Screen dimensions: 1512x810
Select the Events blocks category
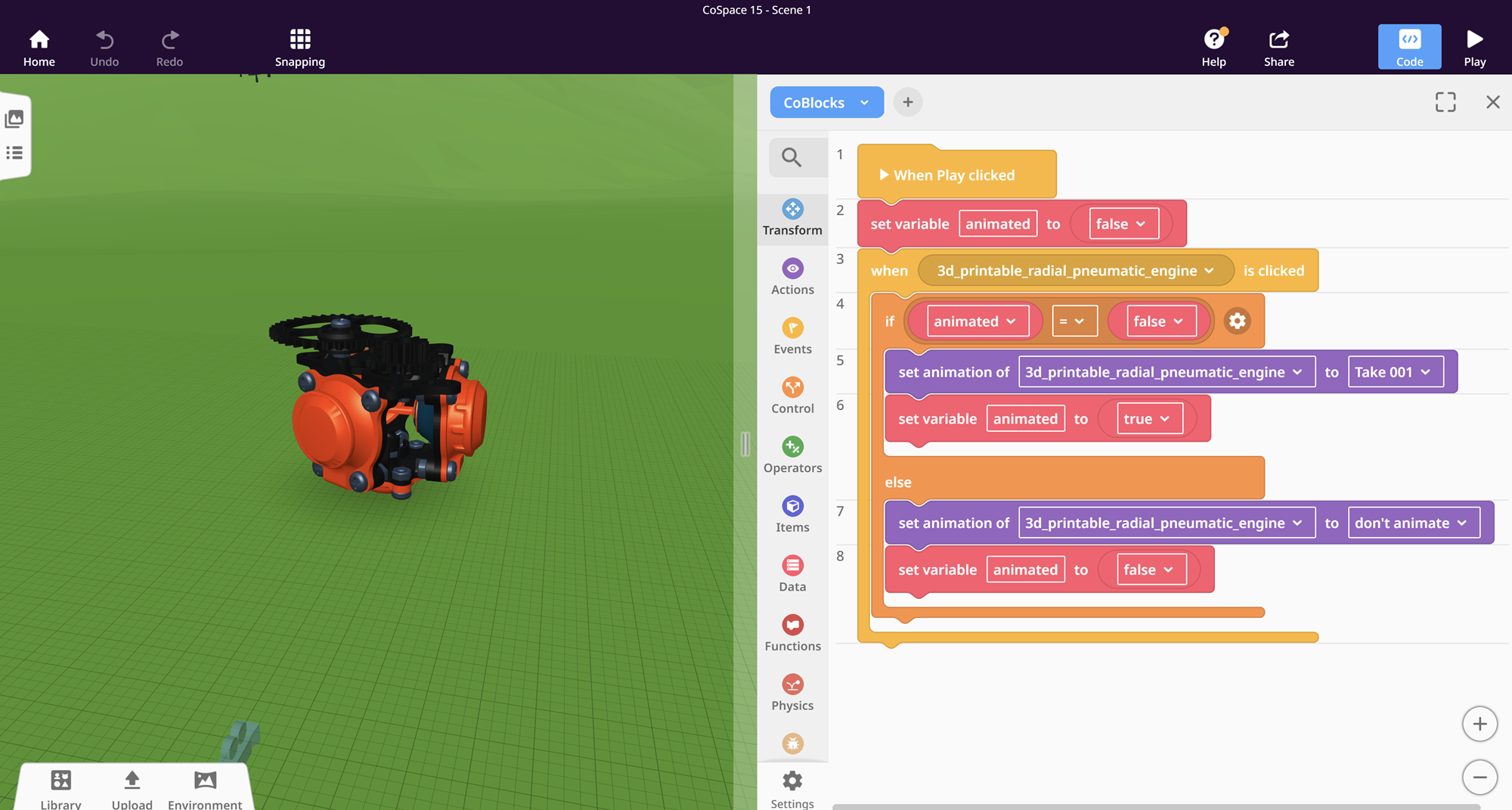(792, 337)
